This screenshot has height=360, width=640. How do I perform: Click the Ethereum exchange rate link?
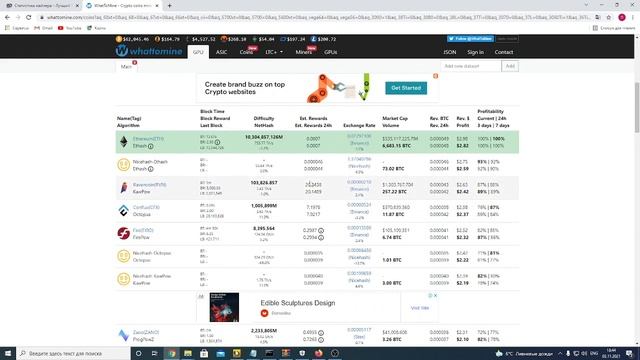[x=359, y=136]
